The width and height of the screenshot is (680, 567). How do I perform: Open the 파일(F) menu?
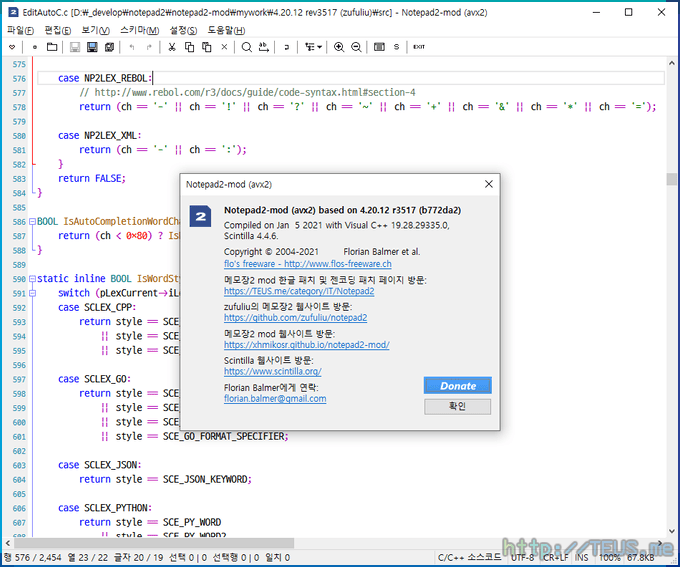20,30
